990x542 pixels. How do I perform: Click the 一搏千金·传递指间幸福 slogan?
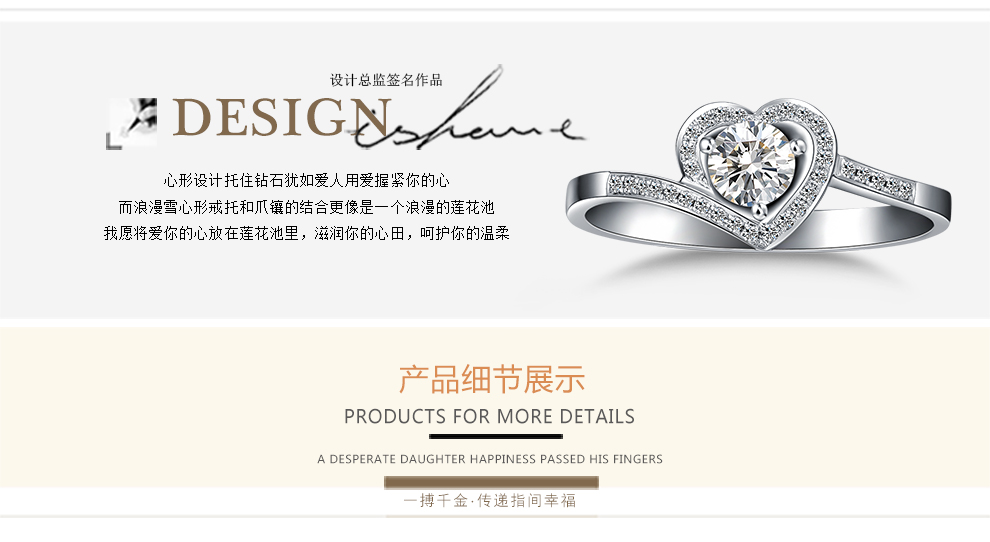[490, 501]
